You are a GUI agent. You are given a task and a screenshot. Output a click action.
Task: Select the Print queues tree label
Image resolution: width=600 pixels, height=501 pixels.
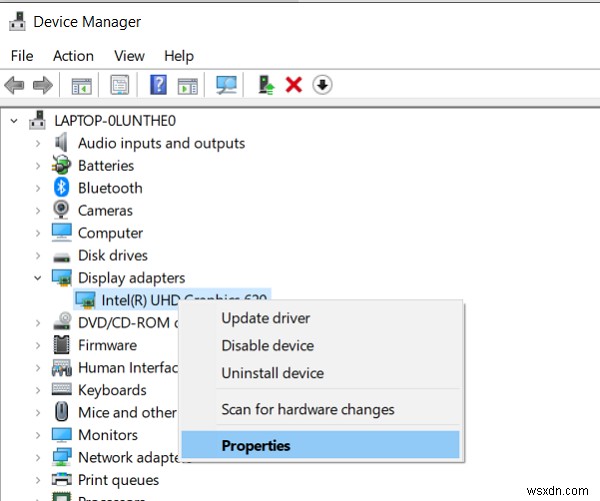pos(118,480)
